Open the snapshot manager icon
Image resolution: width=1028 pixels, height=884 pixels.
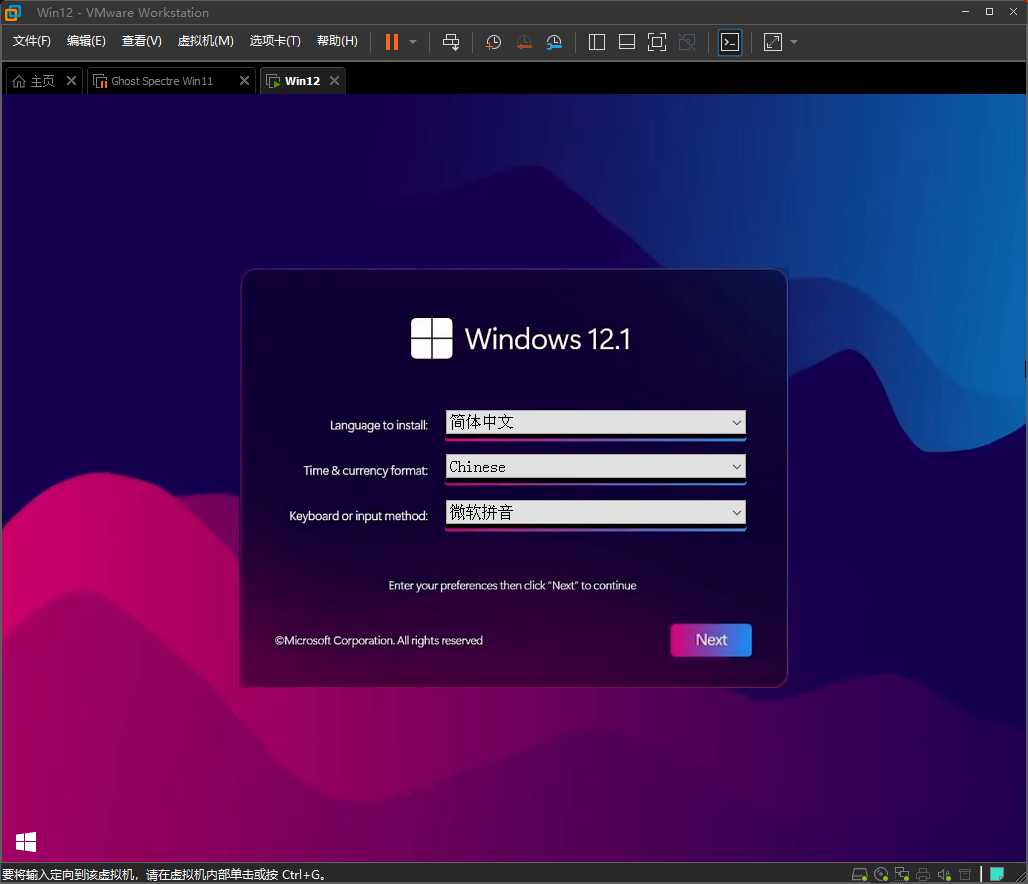[x=554, y=42]
